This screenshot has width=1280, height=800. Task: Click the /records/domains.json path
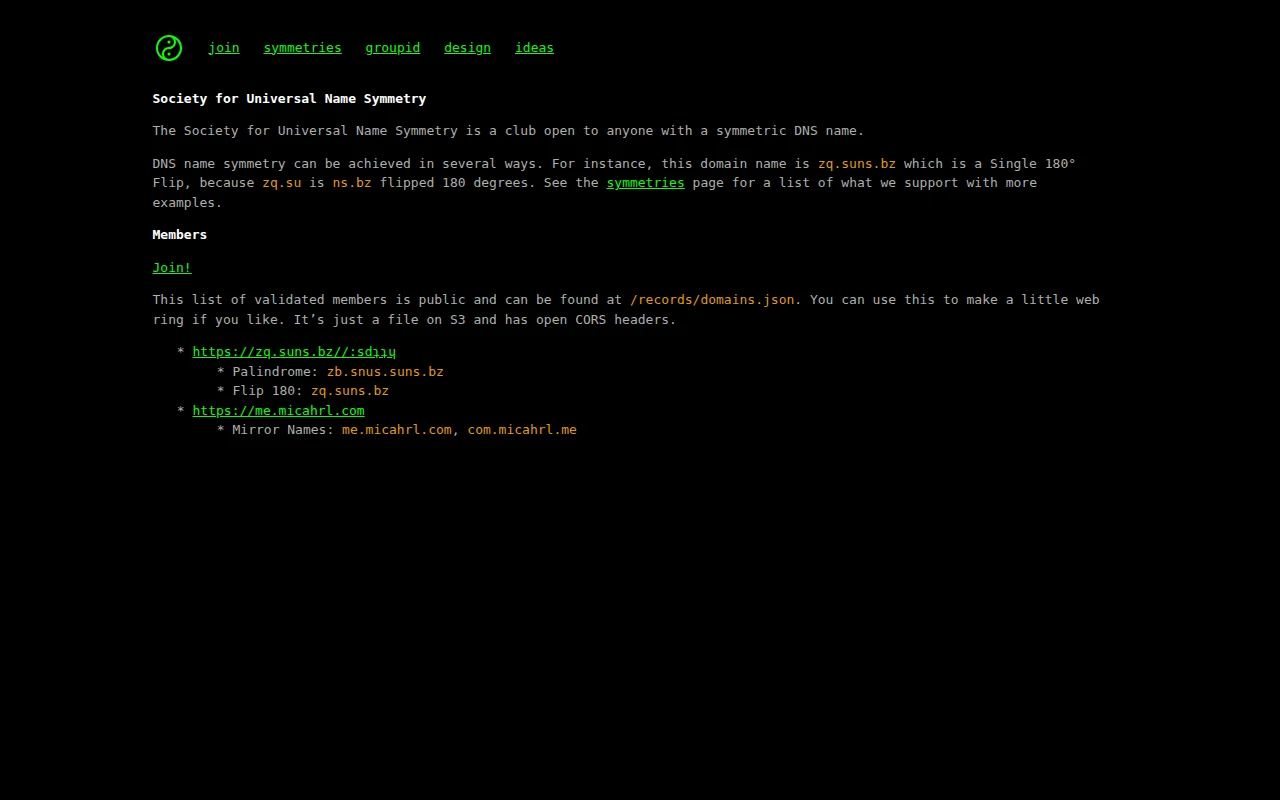[712, 299]
